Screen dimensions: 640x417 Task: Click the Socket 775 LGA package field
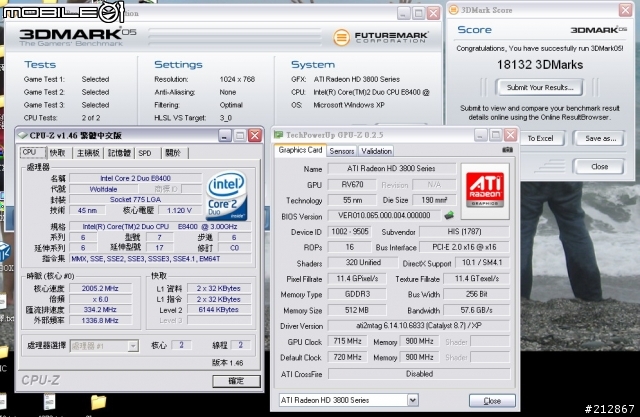tap(136, 200)
